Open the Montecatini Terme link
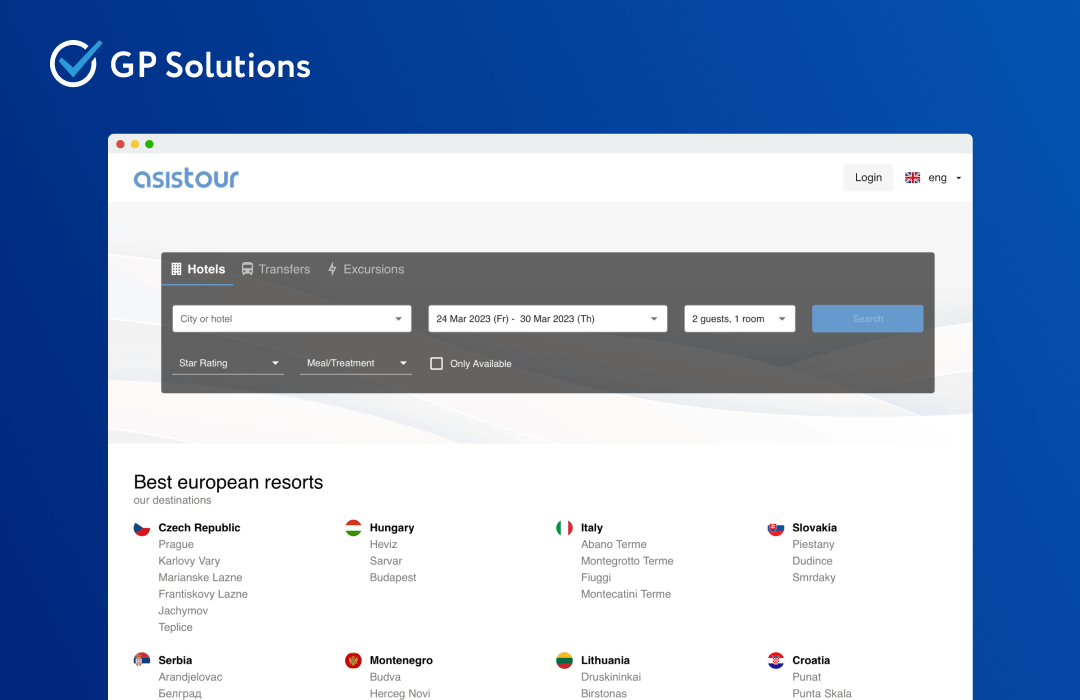 [626, 594]
